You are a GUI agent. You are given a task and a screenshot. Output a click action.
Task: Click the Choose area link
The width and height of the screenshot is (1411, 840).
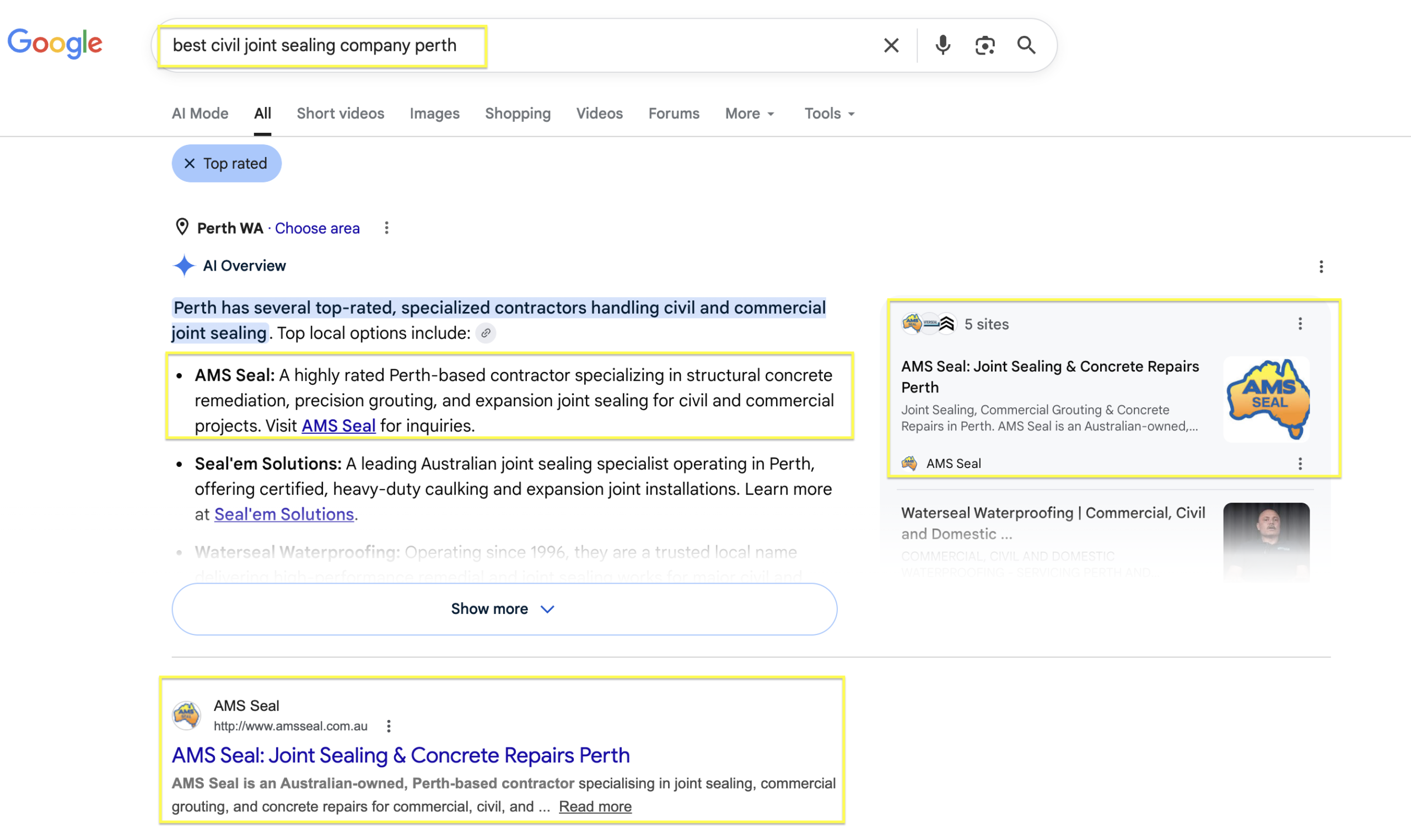[x=317, y=228]
